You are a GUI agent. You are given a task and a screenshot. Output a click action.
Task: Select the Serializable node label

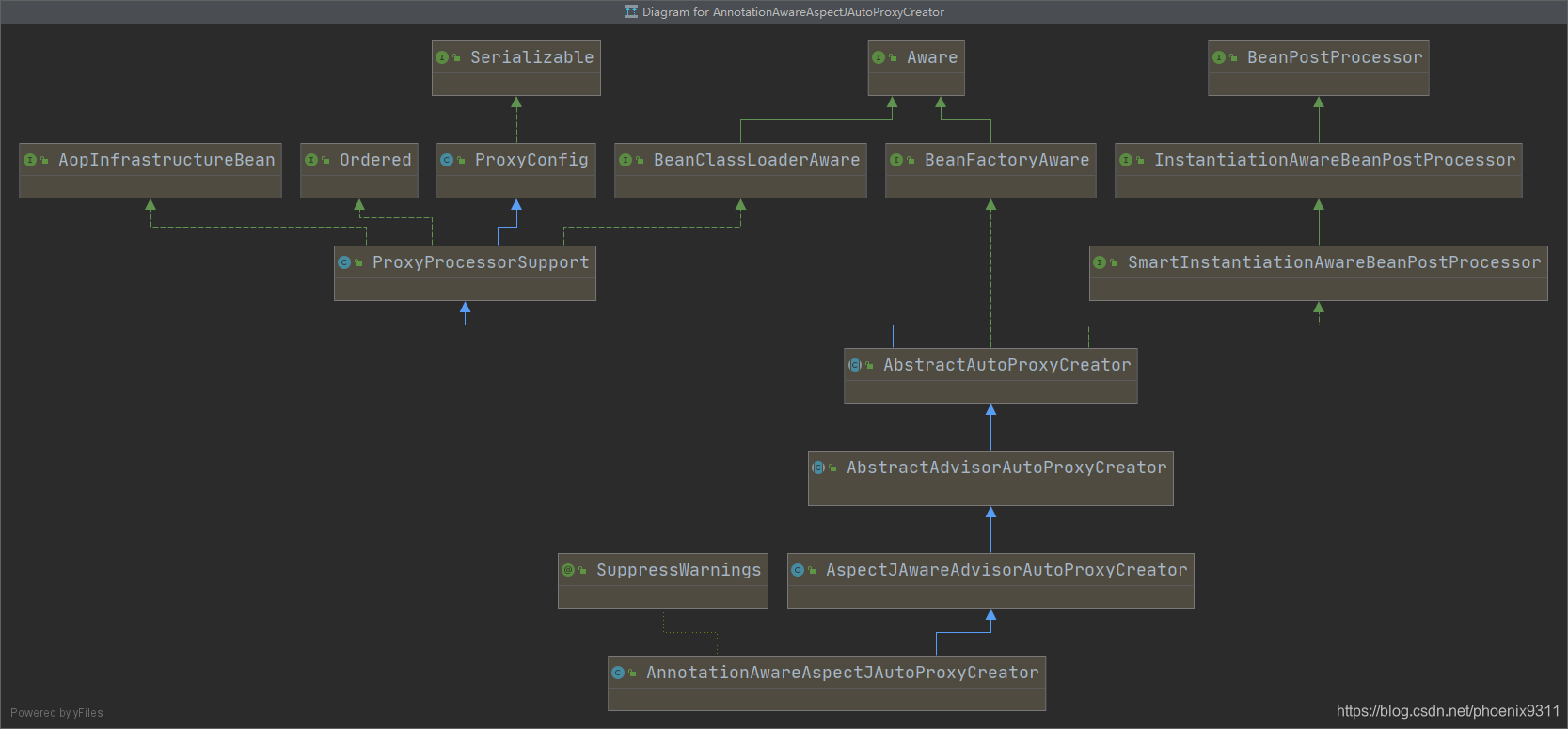point(531,57)
